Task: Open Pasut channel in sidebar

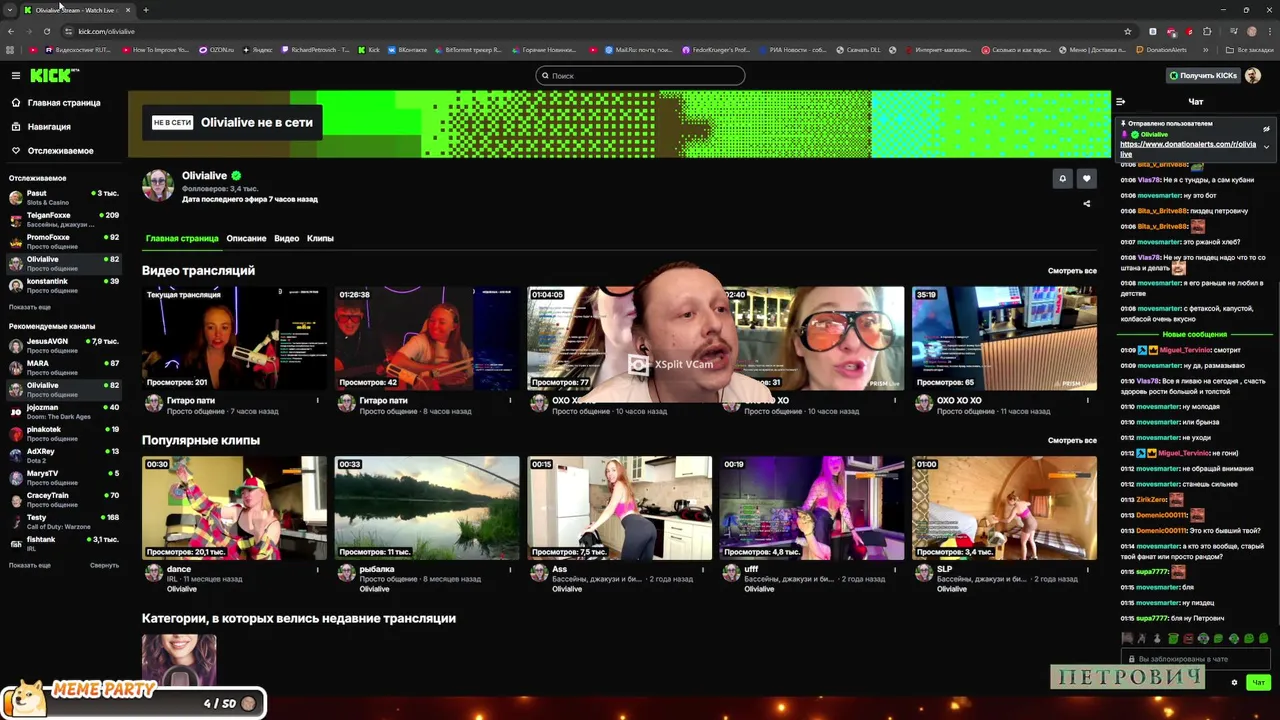Action: pyautogui.click(x=64, y=197)
